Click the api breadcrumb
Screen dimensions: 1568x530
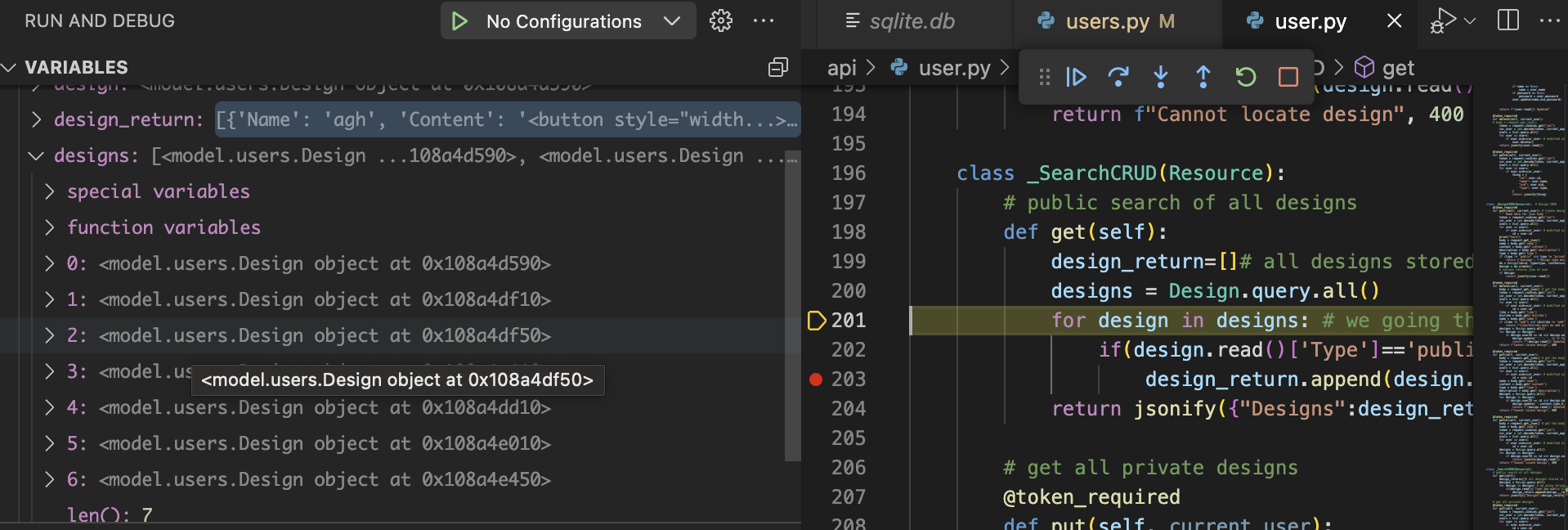(842, 68)
